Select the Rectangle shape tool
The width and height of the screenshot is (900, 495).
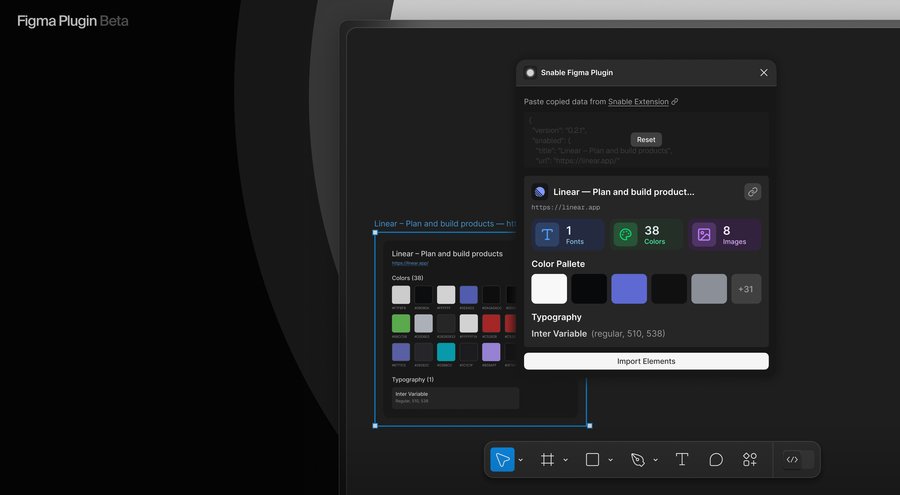point(592,459)
